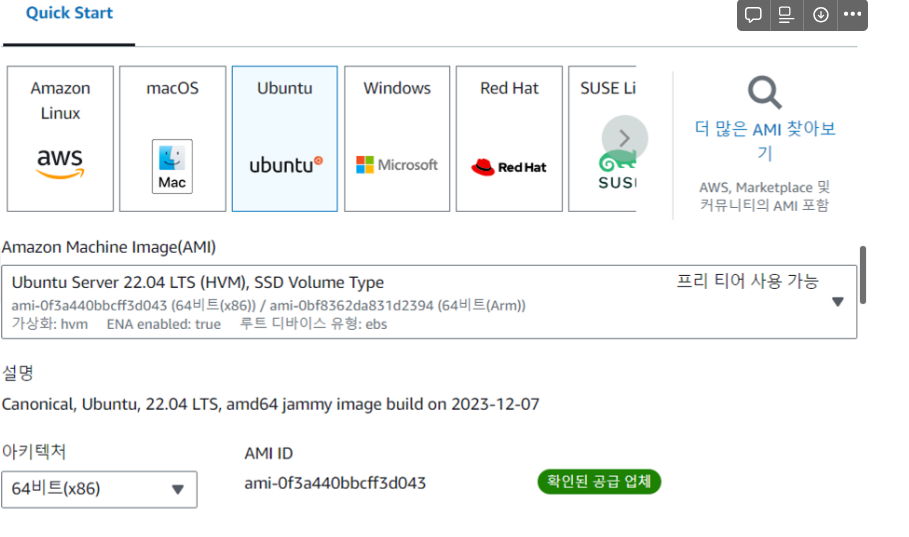Click the screen layout toolbar icon
The width and height of the screenshot is (909, 537).
(786, 14)
